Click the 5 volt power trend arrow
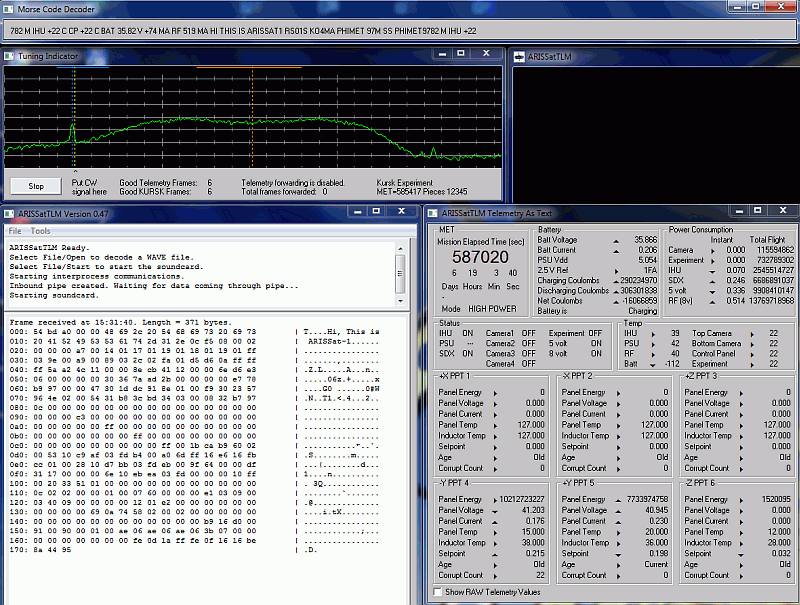800x605 pixels. coord(712,291)
